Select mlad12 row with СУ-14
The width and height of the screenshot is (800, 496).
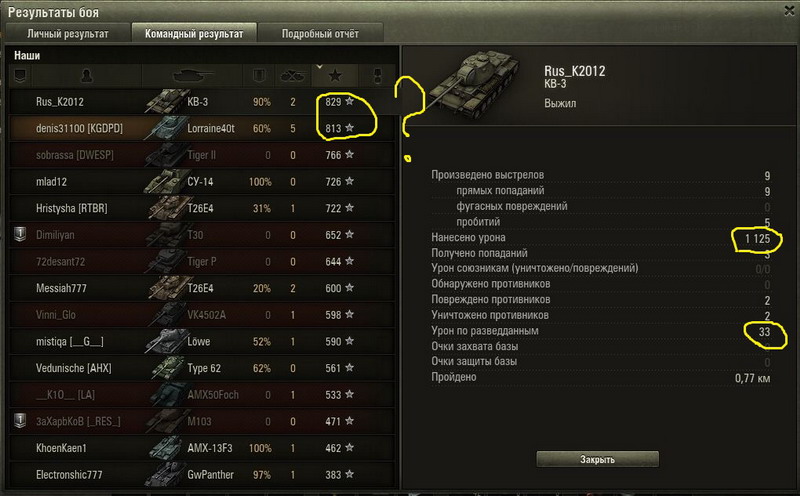202,182
